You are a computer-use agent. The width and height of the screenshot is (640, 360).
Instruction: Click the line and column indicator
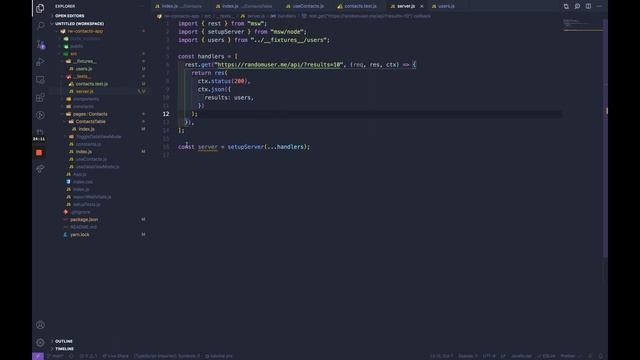[x=441, y=356]
